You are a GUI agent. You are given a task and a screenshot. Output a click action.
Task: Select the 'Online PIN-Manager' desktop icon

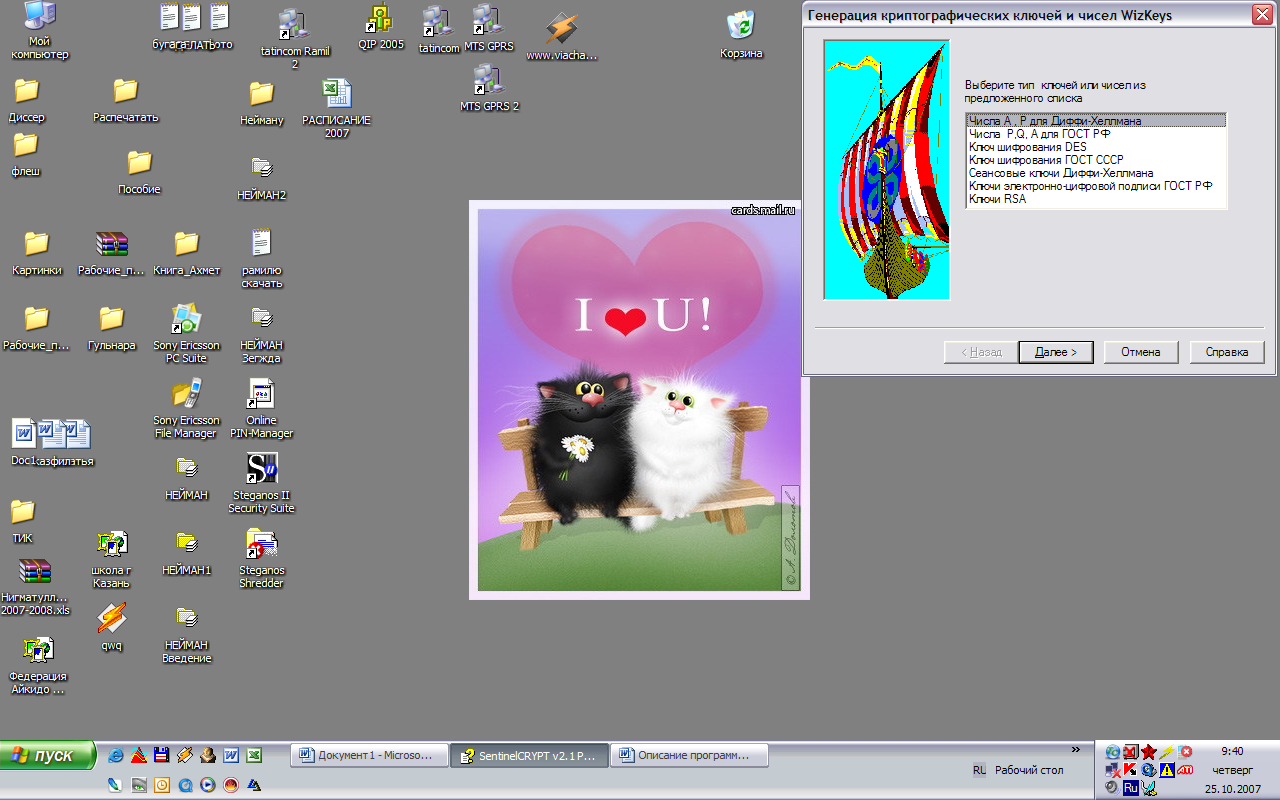[x=261, y=409]
